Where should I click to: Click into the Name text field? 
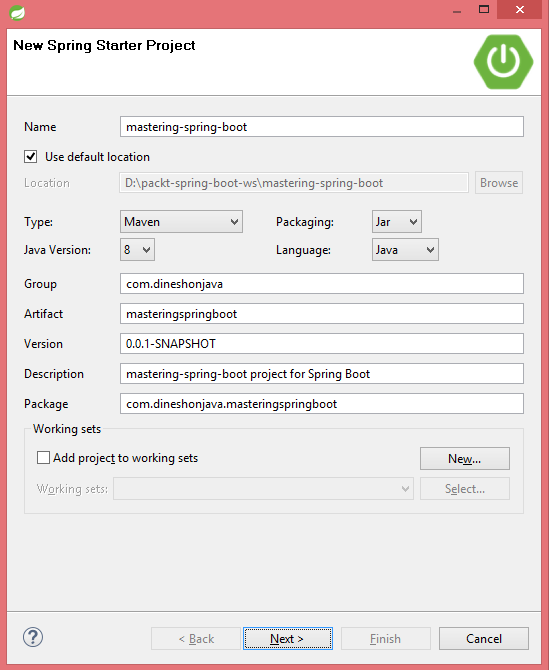click(x=322, y=127)
